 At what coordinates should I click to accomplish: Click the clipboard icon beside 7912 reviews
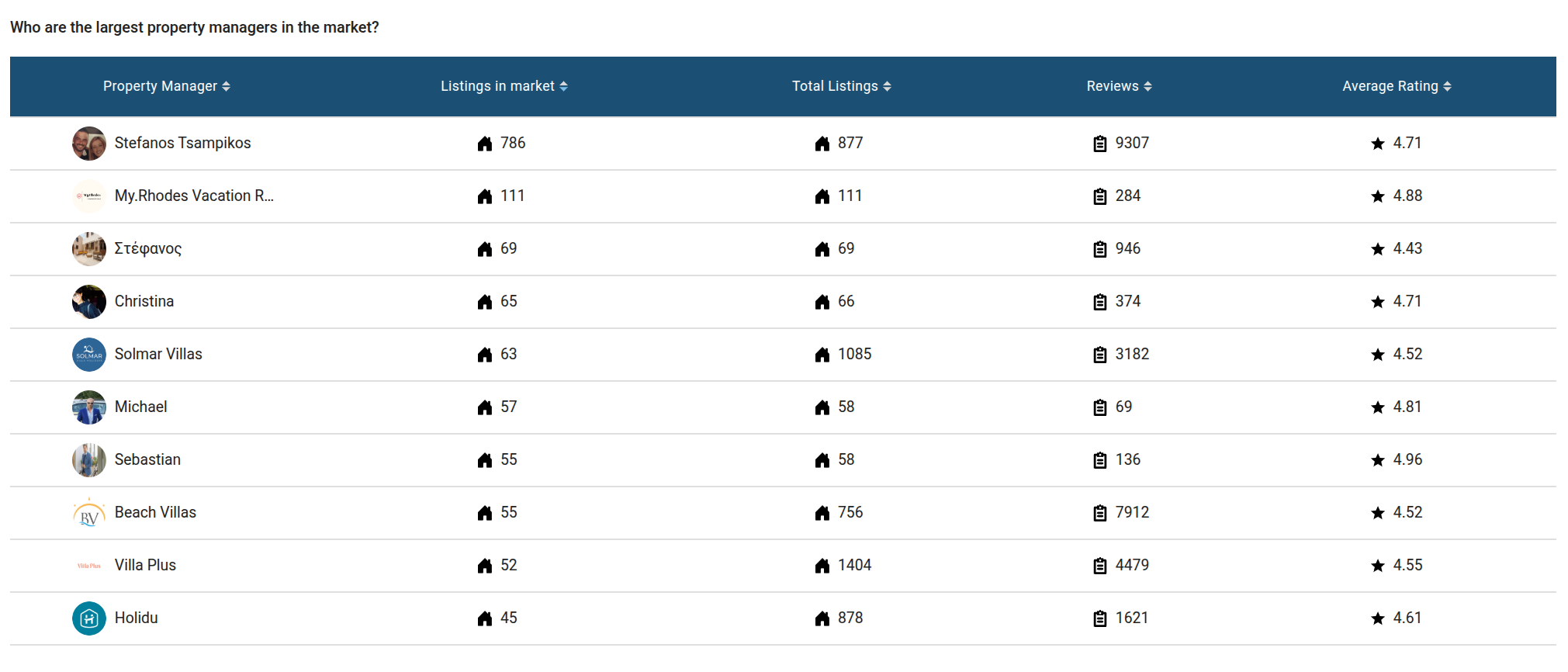click(x=1100, y=513)
